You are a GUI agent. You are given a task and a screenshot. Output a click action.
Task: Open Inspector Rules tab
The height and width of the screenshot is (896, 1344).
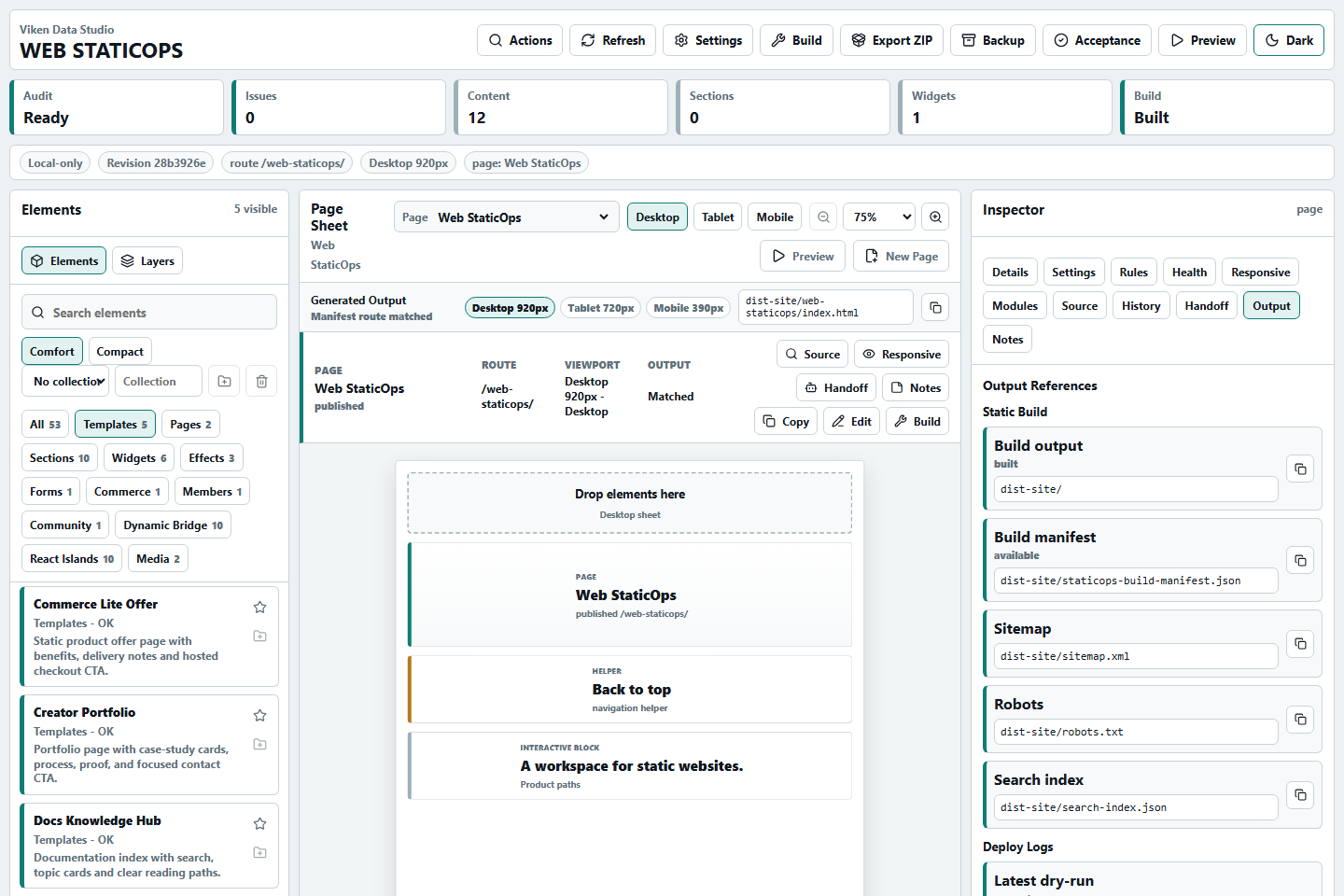tap(1133, 273)
